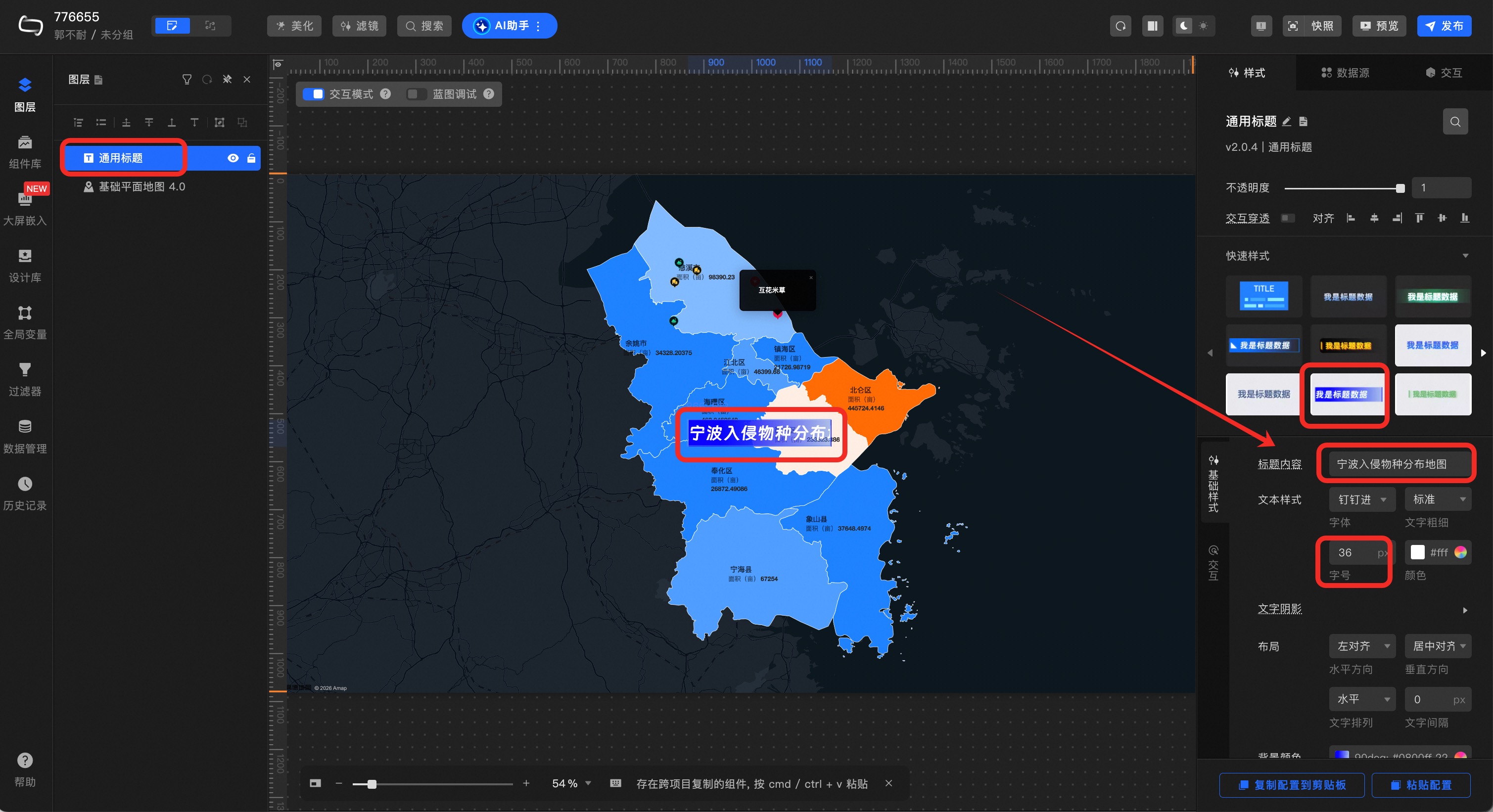
Task: Hide the 通用标题 layer with eye icon
Action: click(x=233, y=158)
